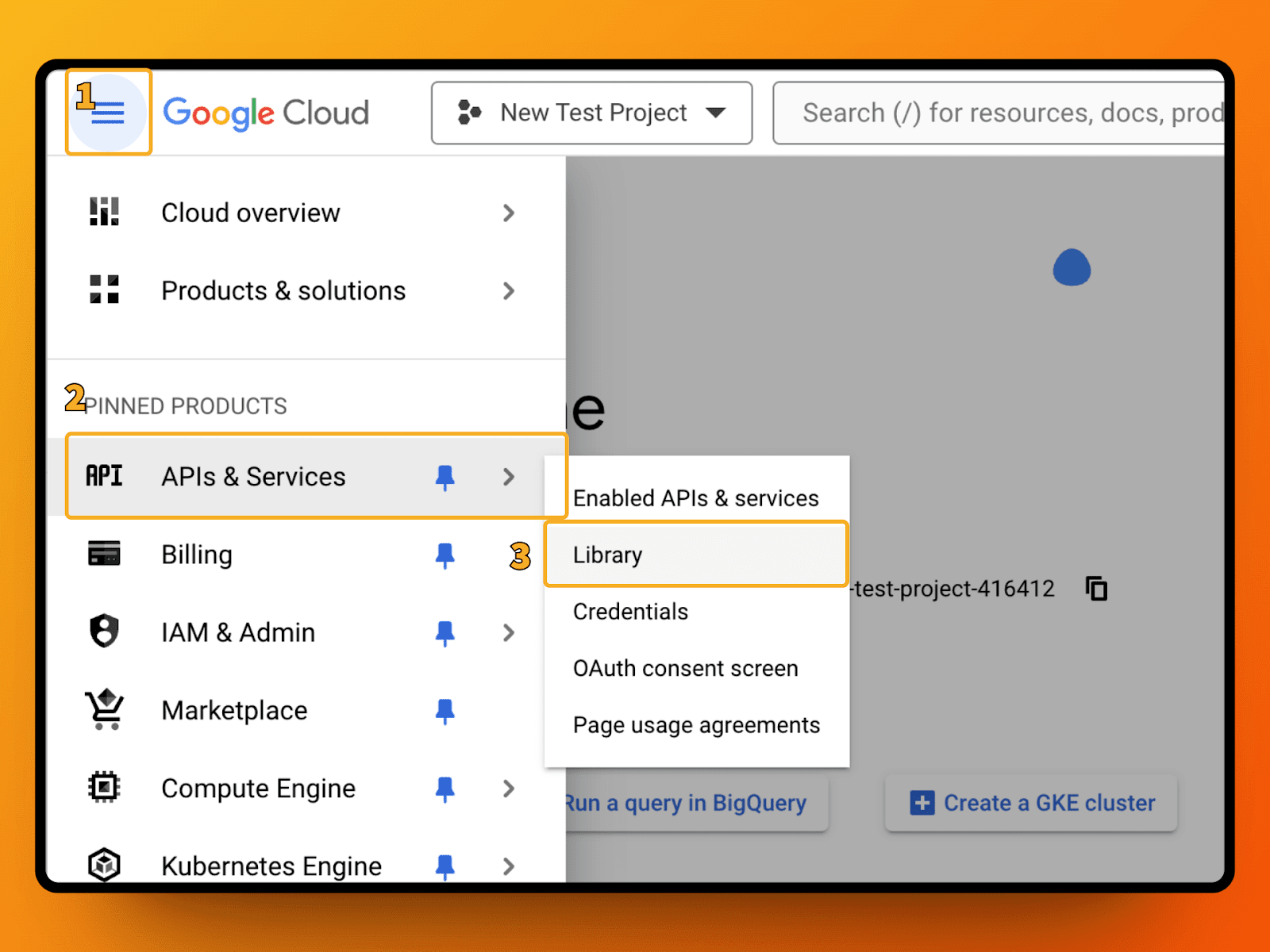Copy the project ID with the copy icon
The height and width of the screenshot is (952, 1270).
tap(1097, 589)
